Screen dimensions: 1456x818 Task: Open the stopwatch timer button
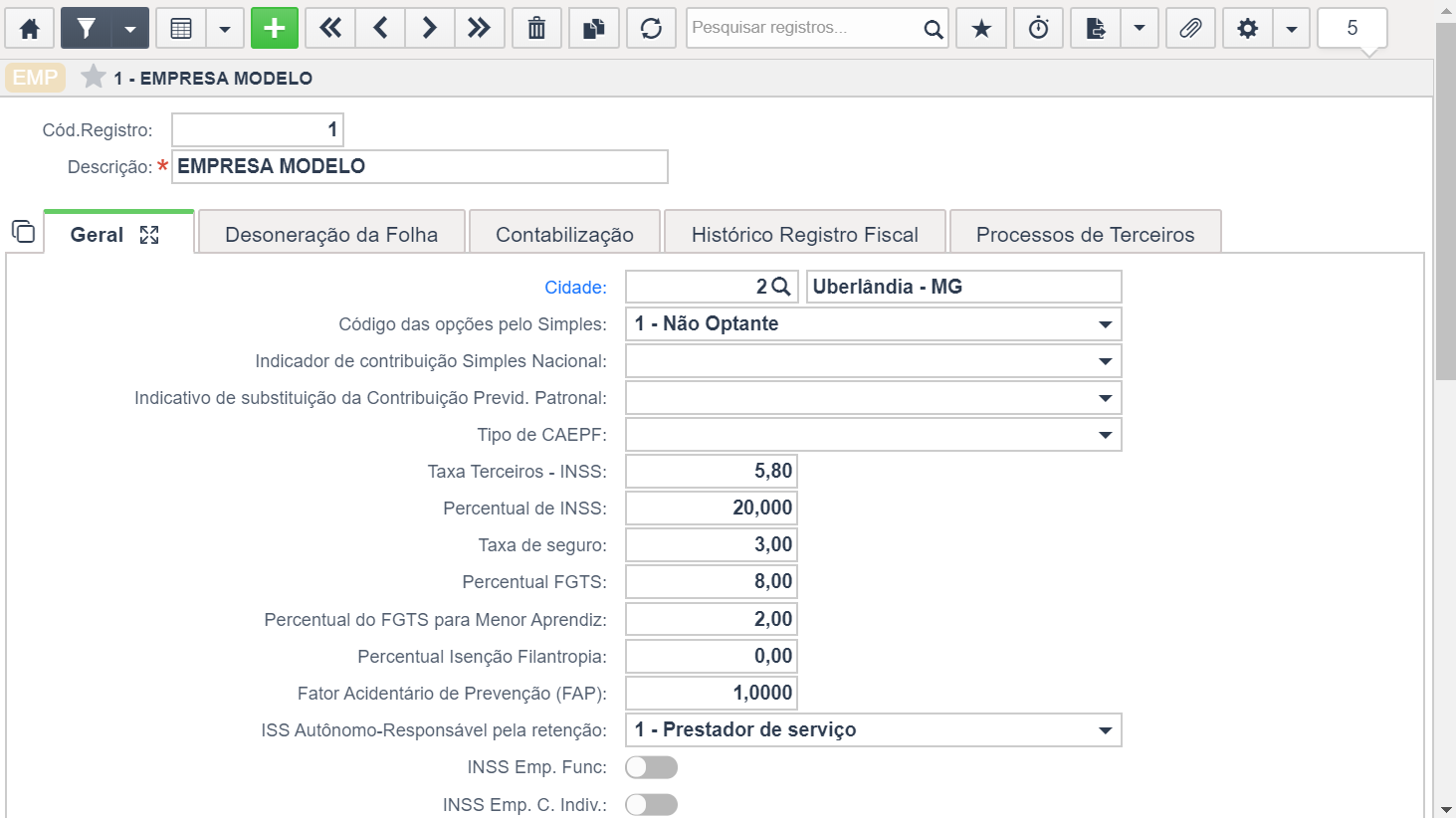click(x=1039, y=29)
